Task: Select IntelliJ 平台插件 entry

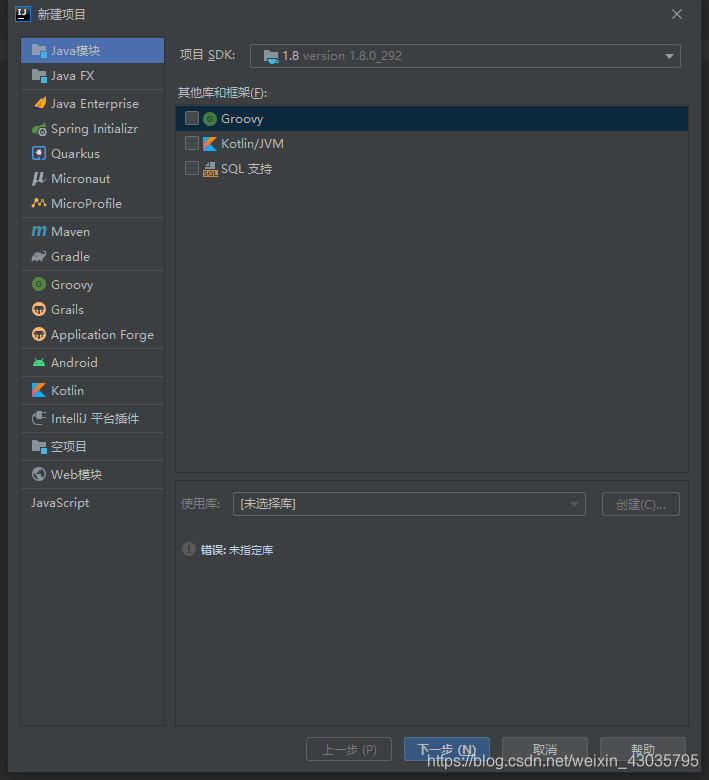Action: tap(93, 418)
